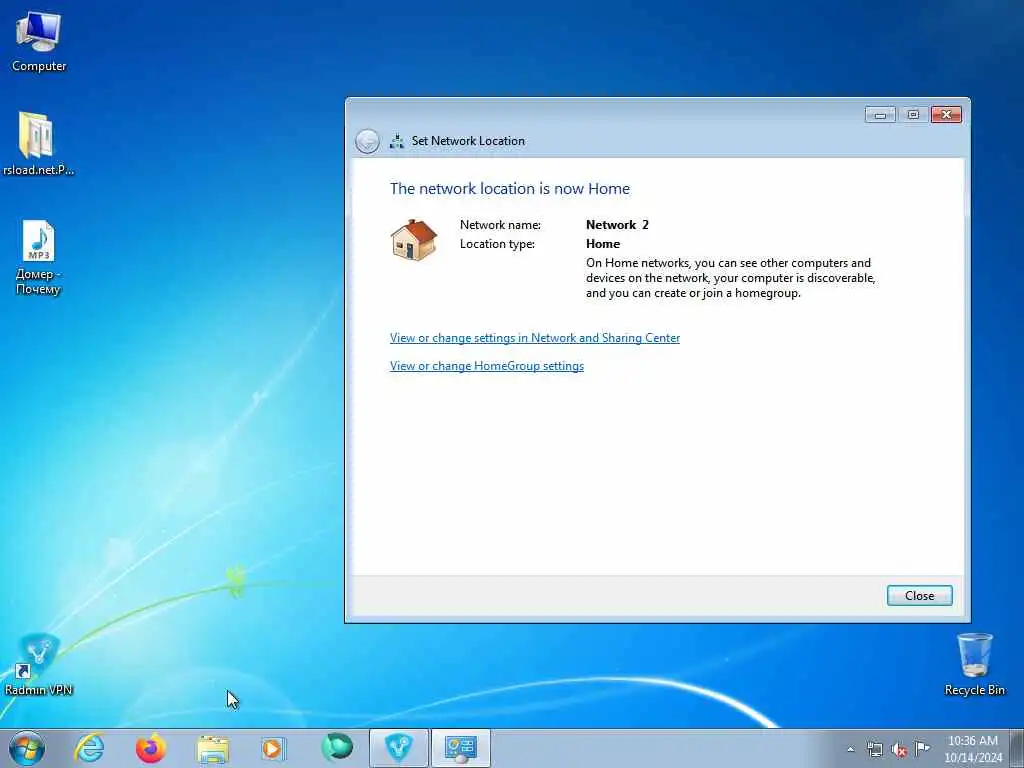1024x768 pixels.
Task: Switch to Radmin VPN taskbar button
Action: [x=399, y=748]
